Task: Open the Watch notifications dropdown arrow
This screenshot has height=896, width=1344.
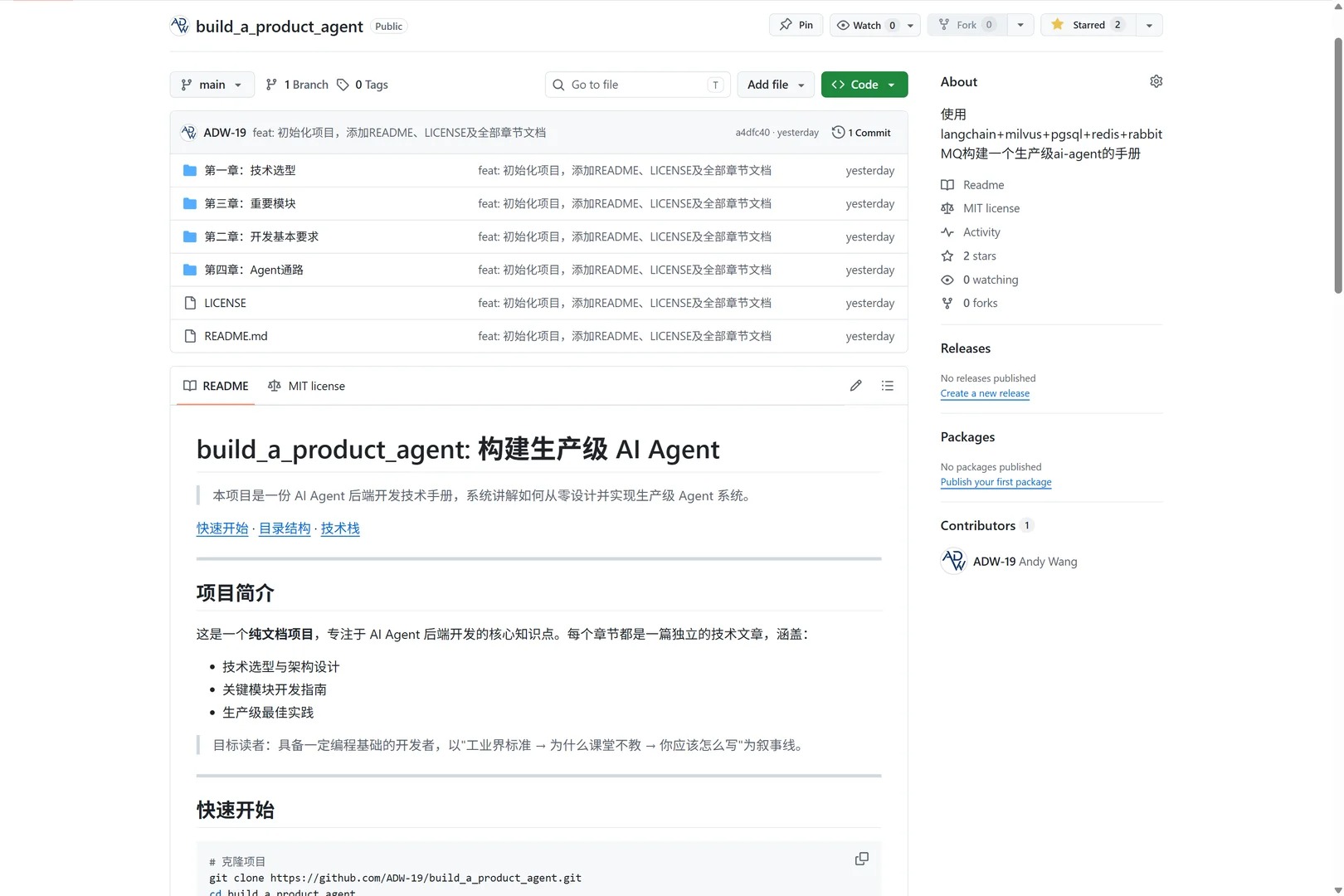Action: click(911, 25)
